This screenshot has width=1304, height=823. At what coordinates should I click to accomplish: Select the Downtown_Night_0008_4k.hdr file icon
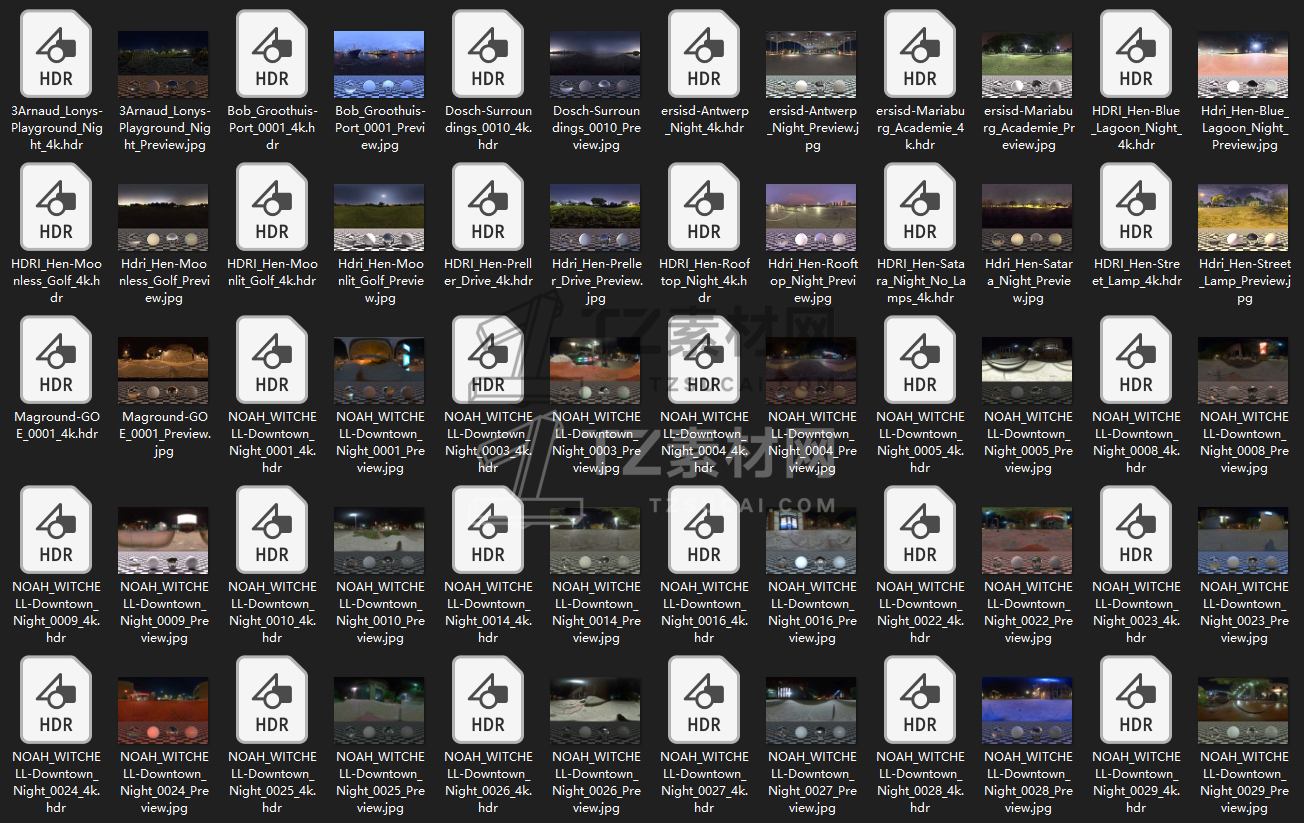[1136, 360]
